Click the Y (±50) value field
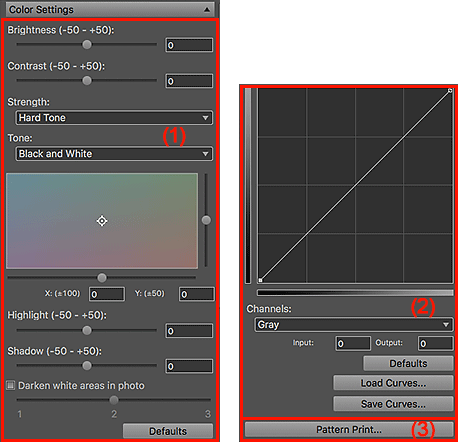Screen dimensions: 458x442 click(x=197, y=294)
